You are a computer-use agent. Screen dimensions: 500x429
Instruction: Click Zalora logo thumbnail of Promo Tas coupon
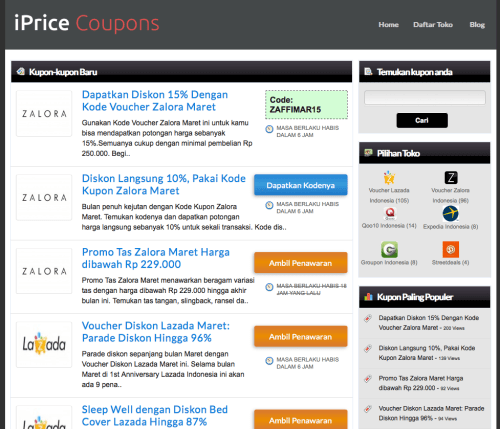tap(44, 271)
